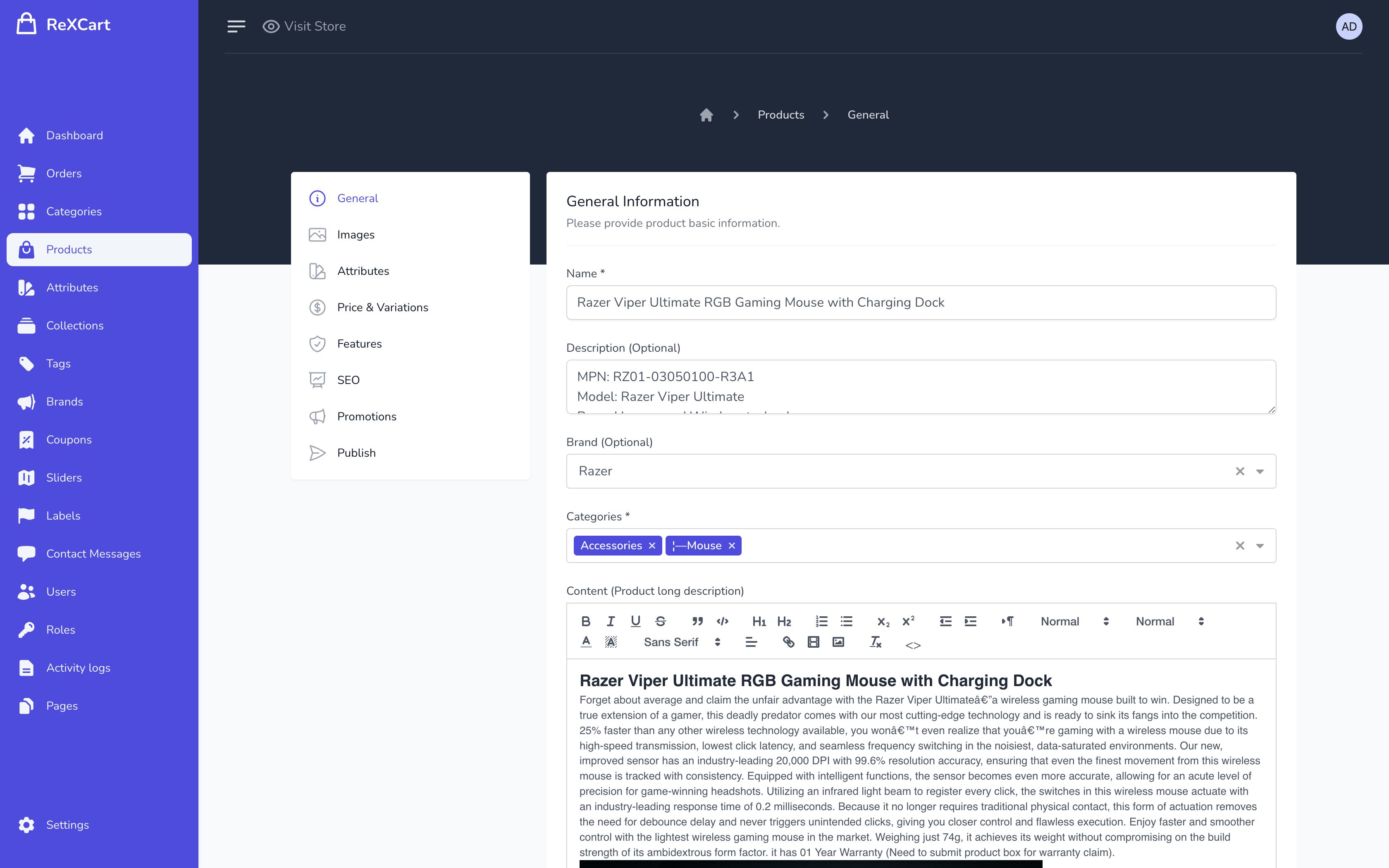Open Collections in the sidebar

pyautogui.click(x=99, y=326)
